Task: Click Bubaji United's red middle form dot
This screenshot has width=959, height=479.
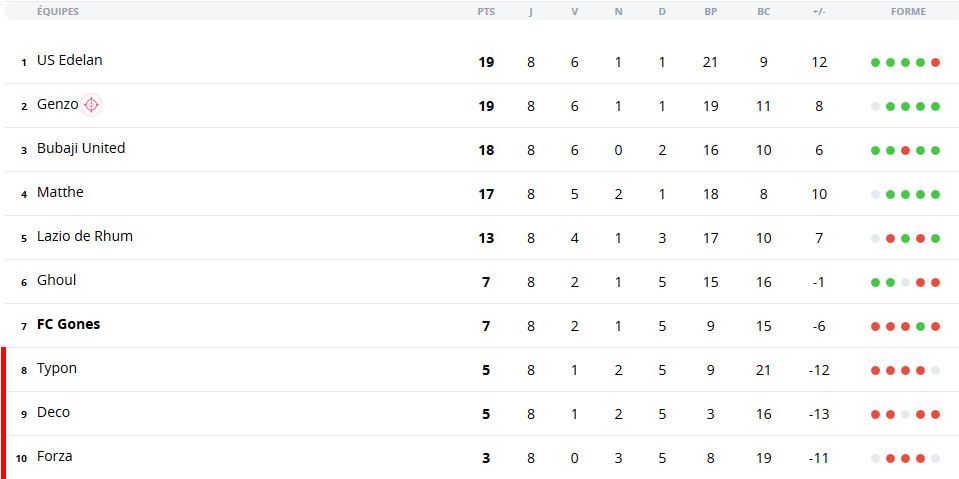Action: [x=905, y=150]
